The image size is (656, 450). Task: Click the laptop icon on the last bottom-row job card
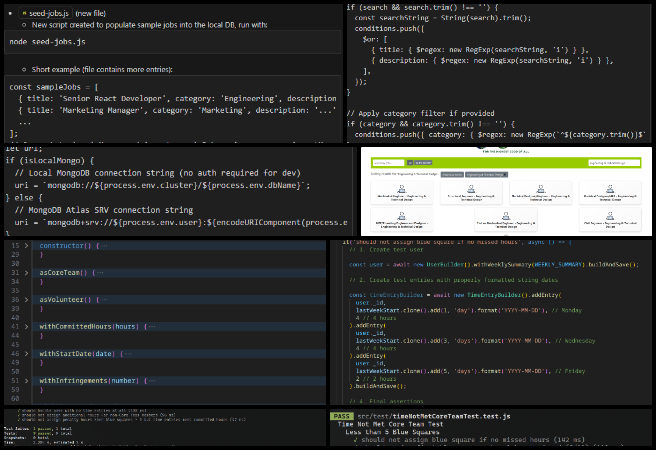610,216
